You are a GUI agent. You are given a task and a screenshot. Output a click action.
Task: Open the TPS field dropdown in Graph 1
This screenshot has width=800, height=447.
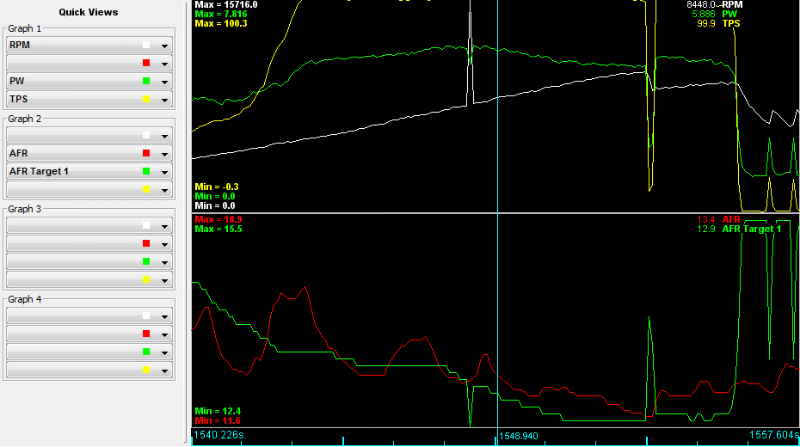coord(162,99)
